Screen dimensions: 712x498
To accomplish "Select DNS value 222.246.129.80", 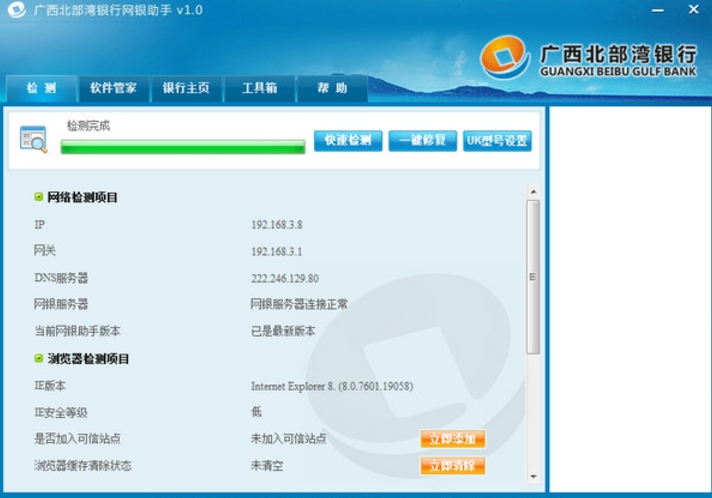I will pyautogui.click(x=285, y=278).
